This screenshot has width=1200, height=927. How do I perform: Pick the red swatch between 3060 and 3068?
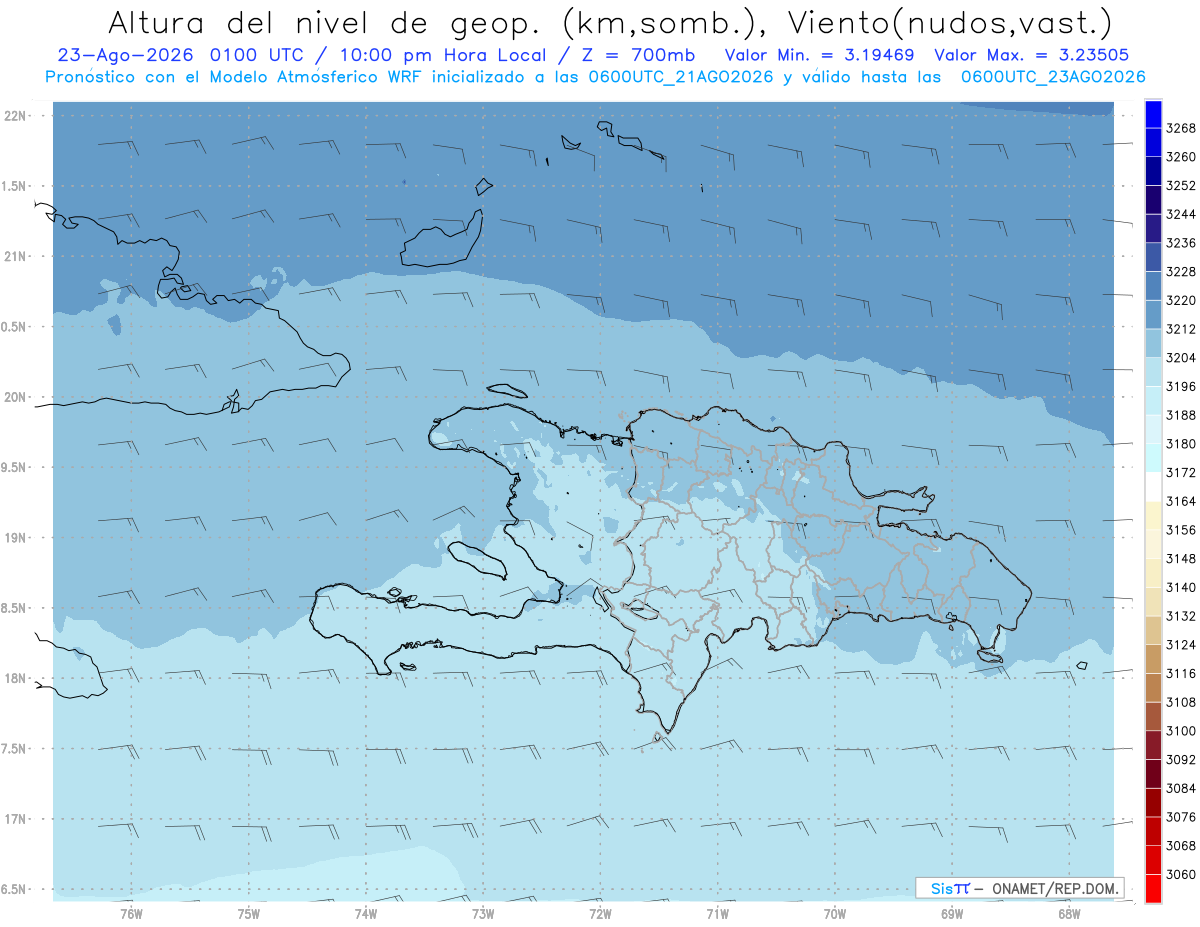tap(1153, 860)
